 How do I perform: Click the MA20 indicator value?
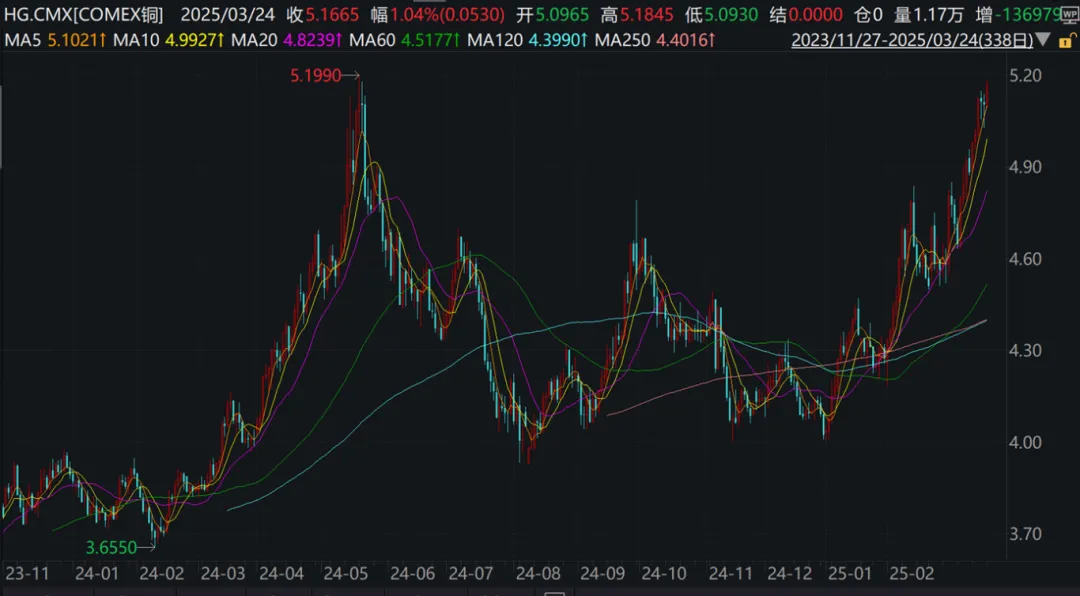[313, 41]
